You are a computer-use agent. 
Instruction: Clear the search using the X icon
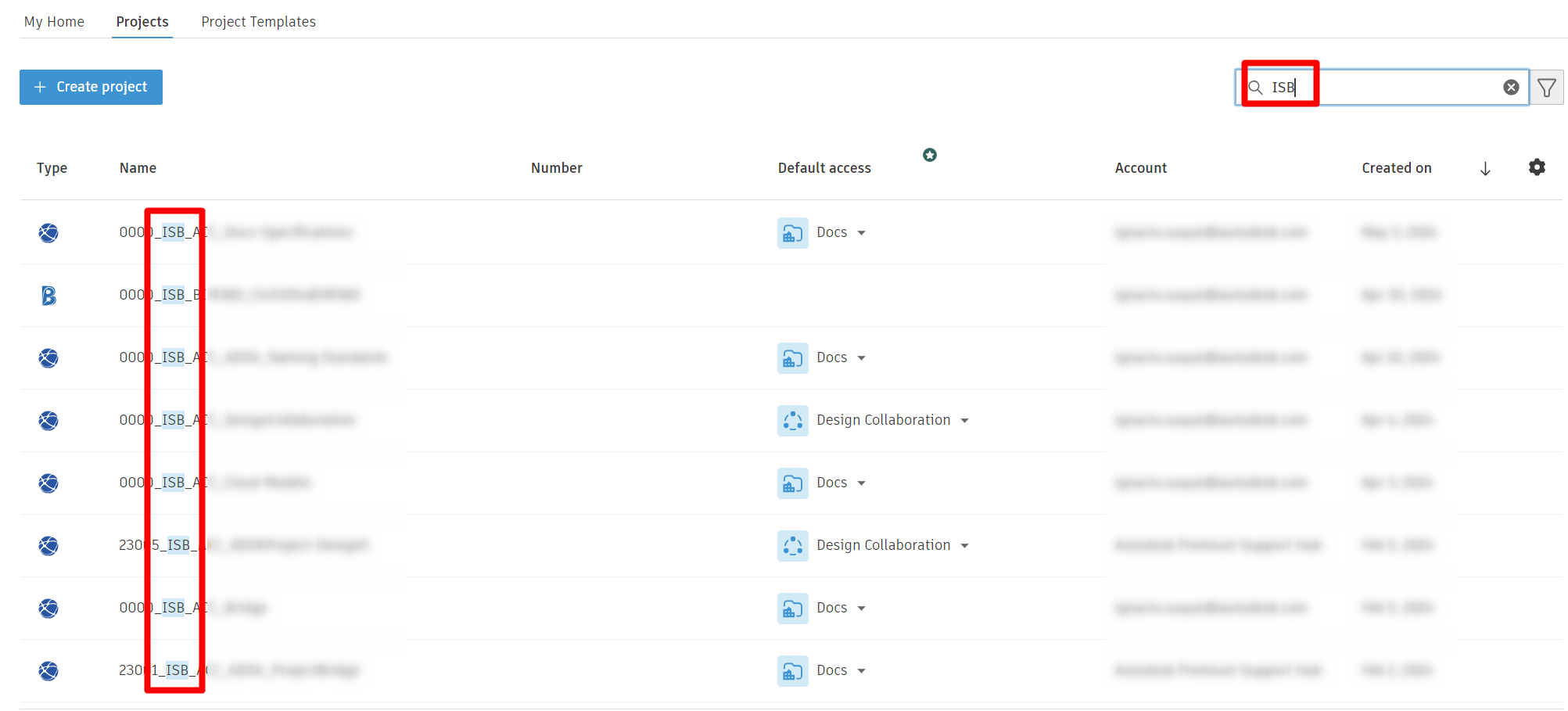pyautogui.click(x=1511, y=87)
